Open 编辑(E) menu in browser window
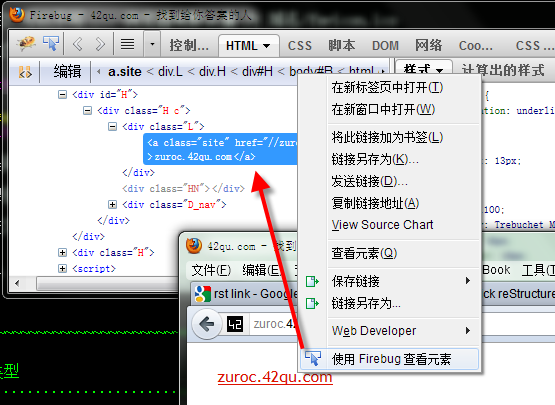555x405 pixels. coord(262,270)
